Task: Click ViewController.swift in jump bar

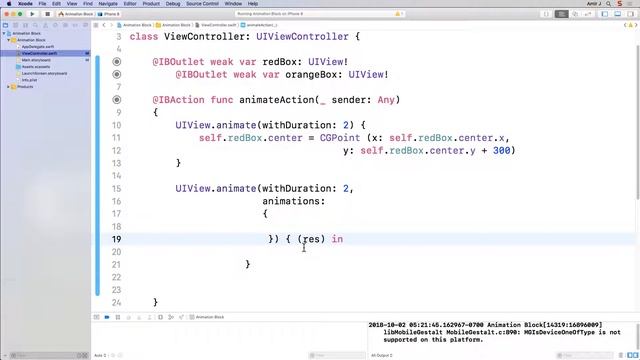Action: [216, 25]
